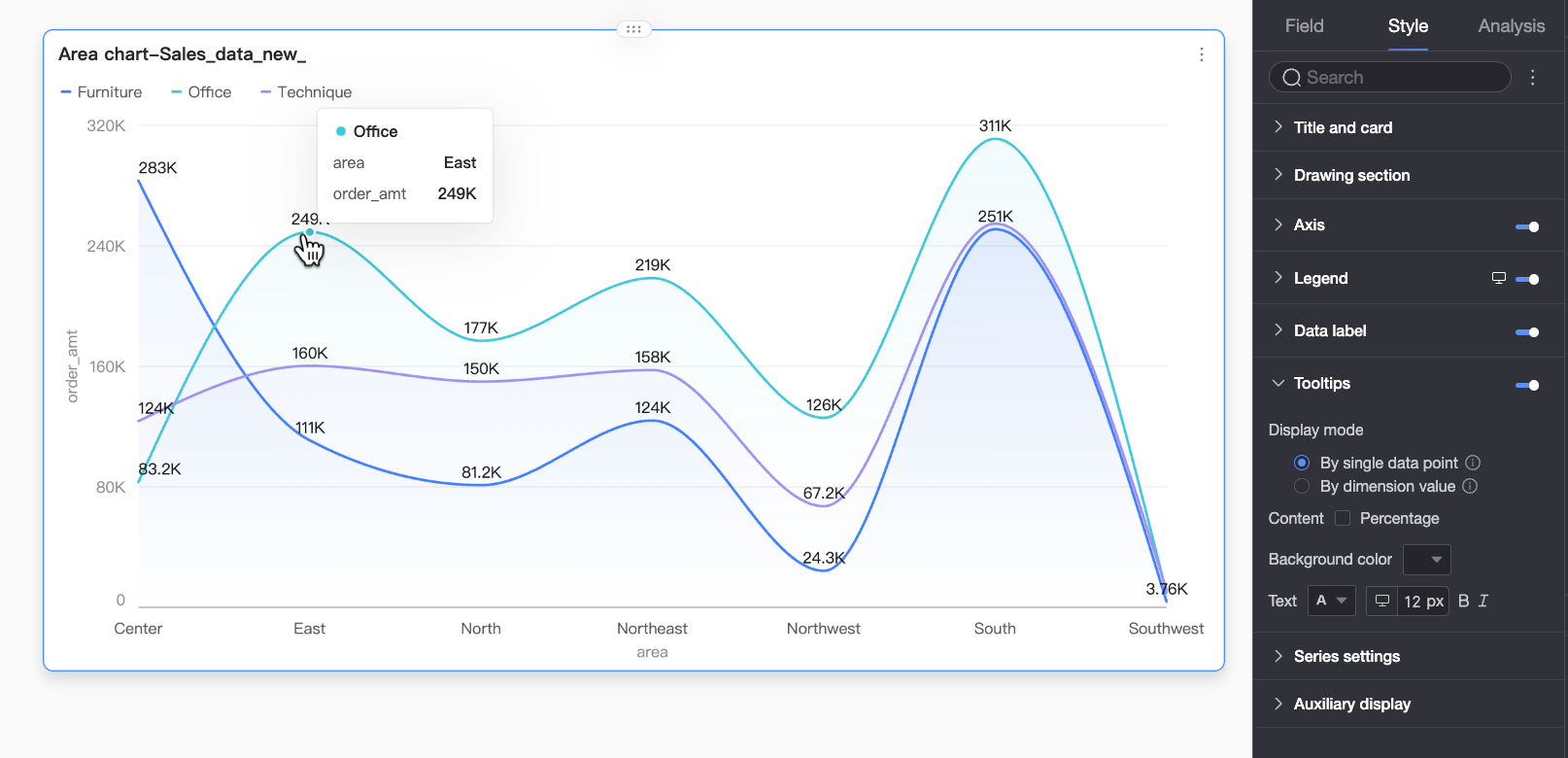This screenshot has width=1568, height=758.
Task: Select By dimension value radio button
Action: pos(1302,486)
